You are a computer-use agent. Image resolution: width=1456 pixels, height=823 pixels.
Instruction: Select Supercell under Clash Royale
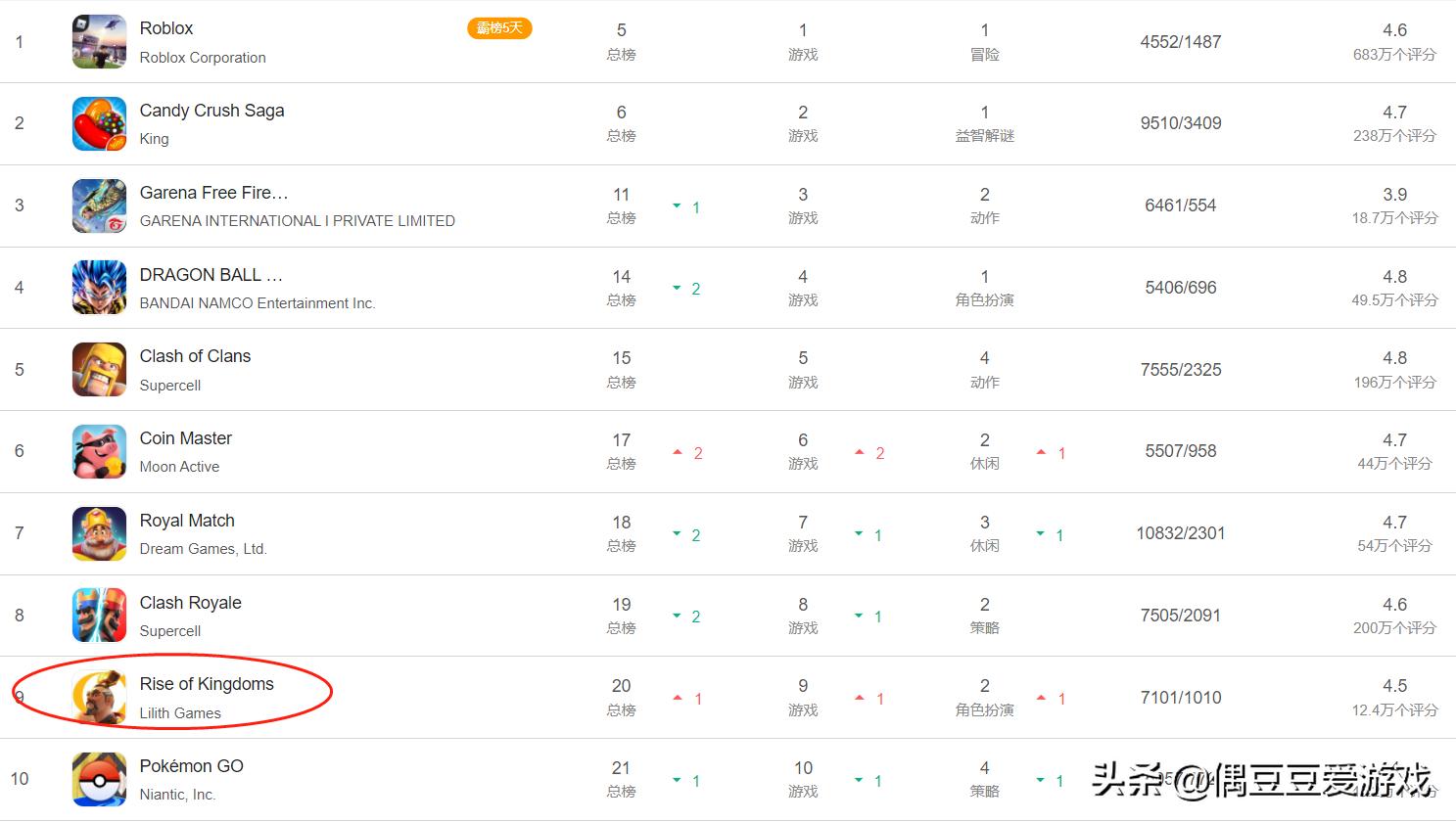coord(170,631)
